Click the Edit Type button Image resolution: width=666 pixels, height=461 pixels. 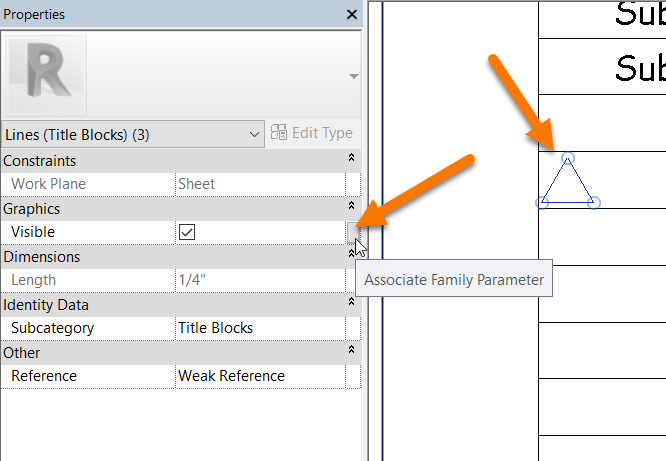[x=312, y=134]
